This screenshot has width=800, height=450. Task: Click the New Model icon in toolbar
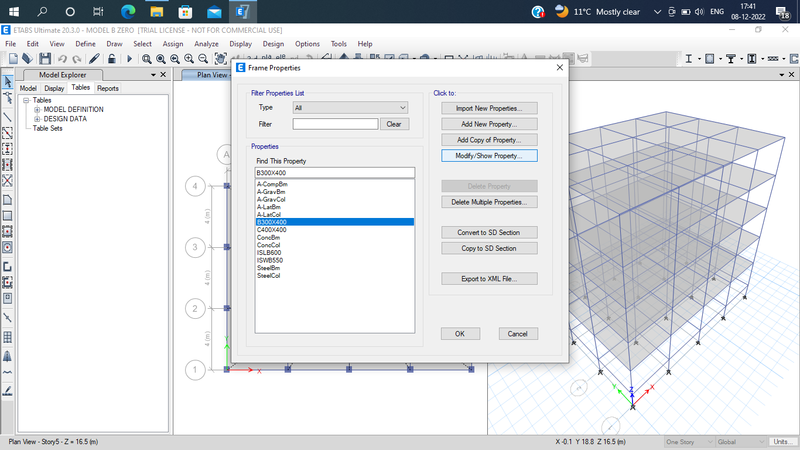click(13, 59)
